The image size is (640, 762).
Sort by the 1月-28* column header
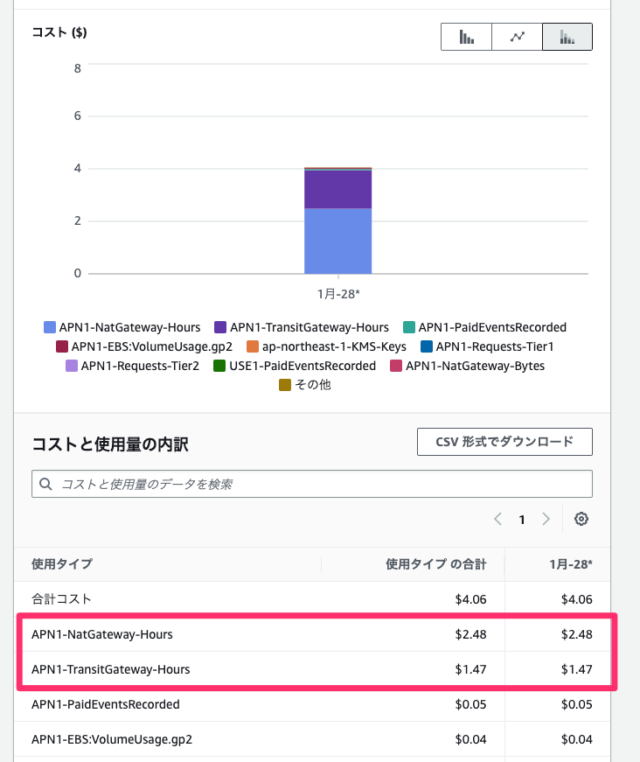(x=569, y=564)
